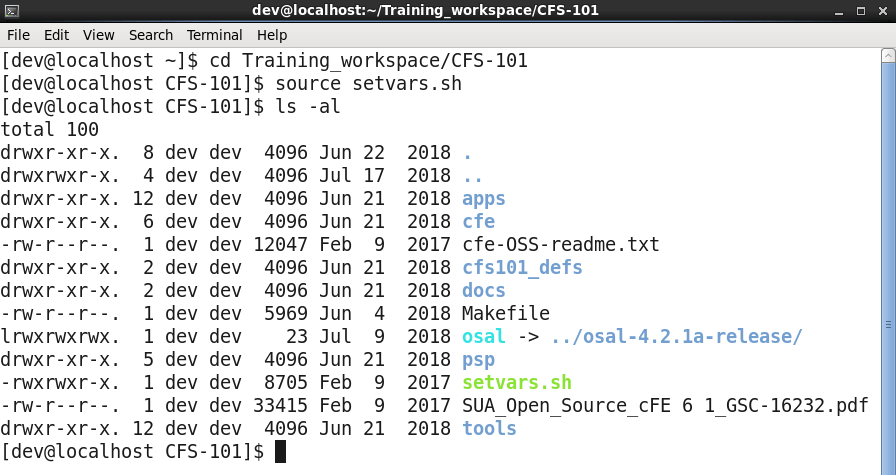The image size is (896, 475).
Task: Open the Edit menu
Action: tap(56, 35)
